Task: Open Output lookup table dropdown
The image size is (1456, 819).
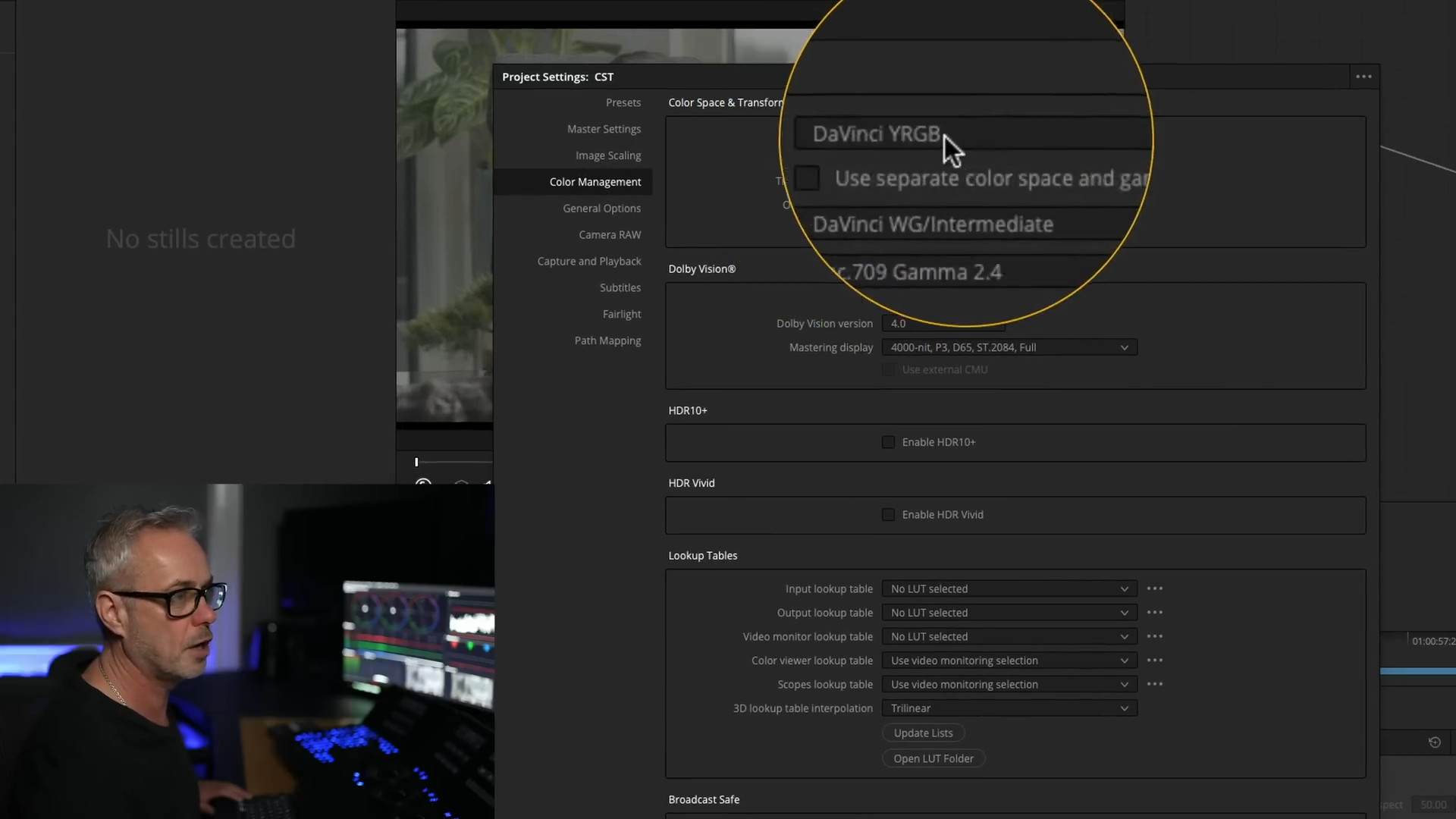Action: pyautogui.click(x=1009, y=613)
